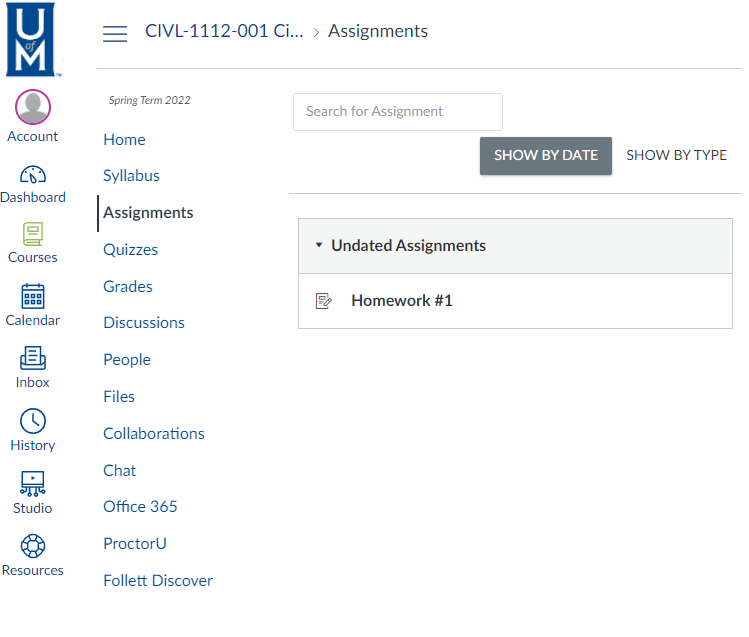The image size is (749, 637).
Task: Open the Account profile avatar
Action: [33, 107]
